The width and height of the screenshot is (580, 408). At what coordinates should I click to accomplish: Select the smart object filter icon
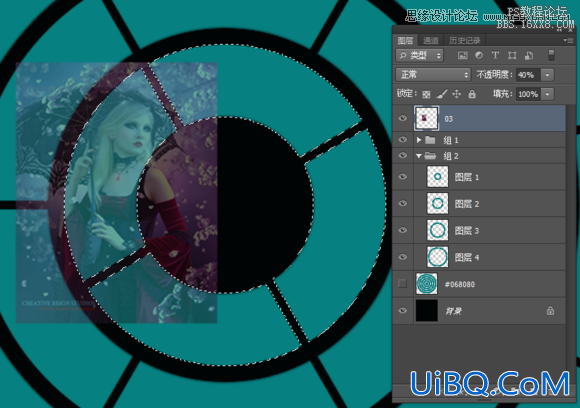tap(529, 55)
